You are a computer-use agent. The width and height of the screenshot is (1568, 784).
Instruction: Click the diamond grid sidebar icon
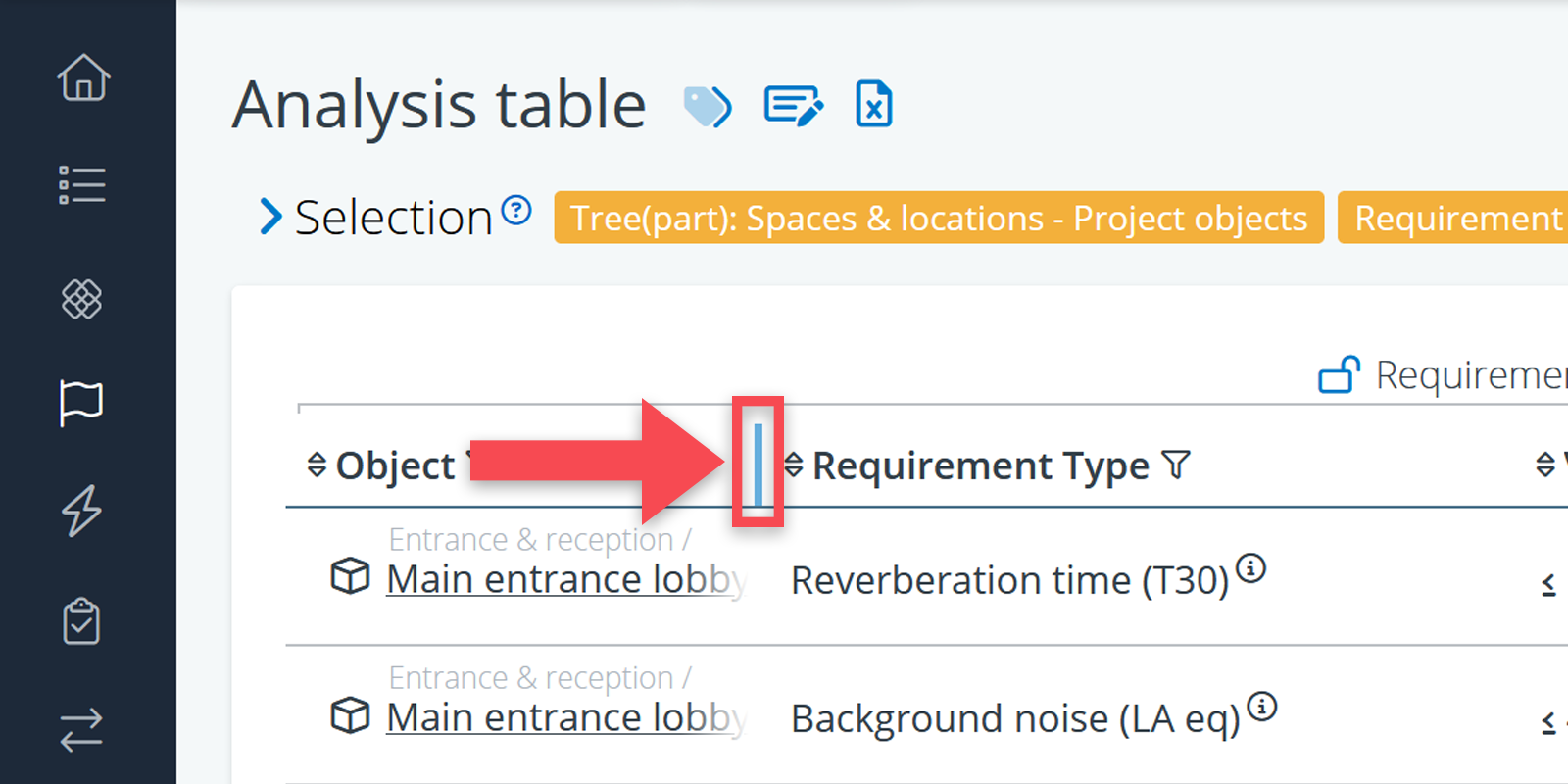pos(82,299)
